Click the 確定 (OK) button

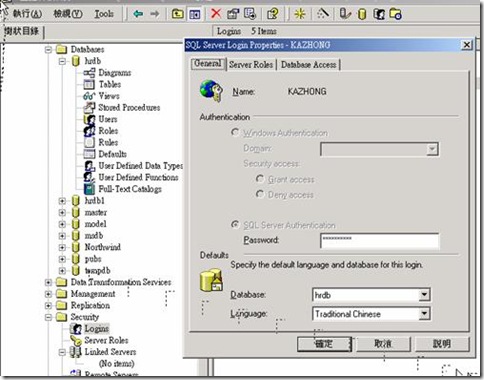click(x=324, y=344)
